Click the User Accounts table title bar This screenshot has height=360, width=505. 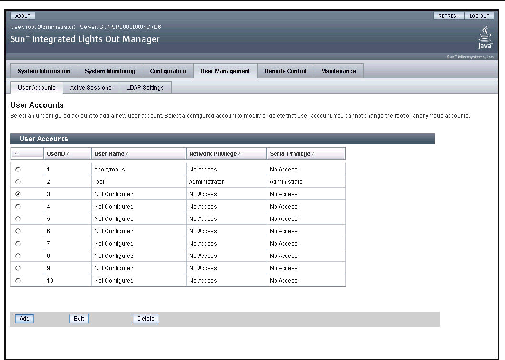tap(222, 138)
